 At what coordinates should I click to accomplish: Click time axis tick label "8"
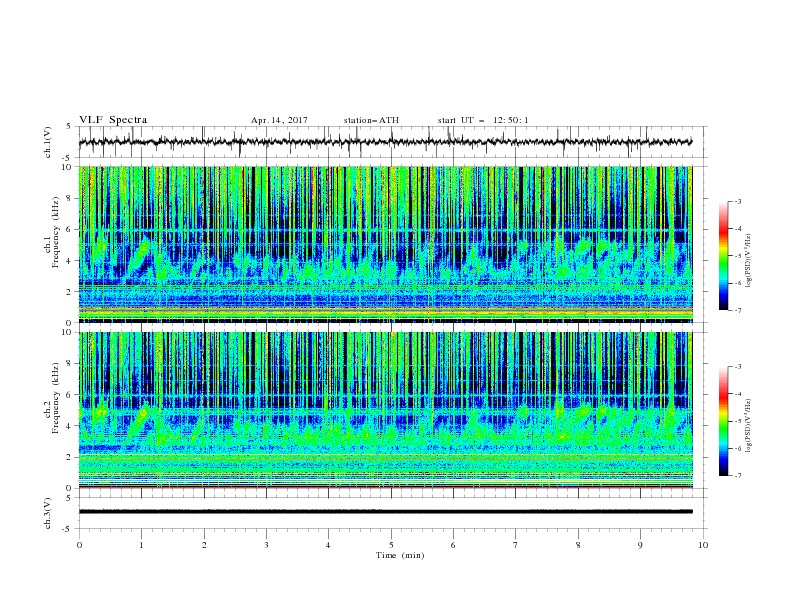click(x=578, y=546)
